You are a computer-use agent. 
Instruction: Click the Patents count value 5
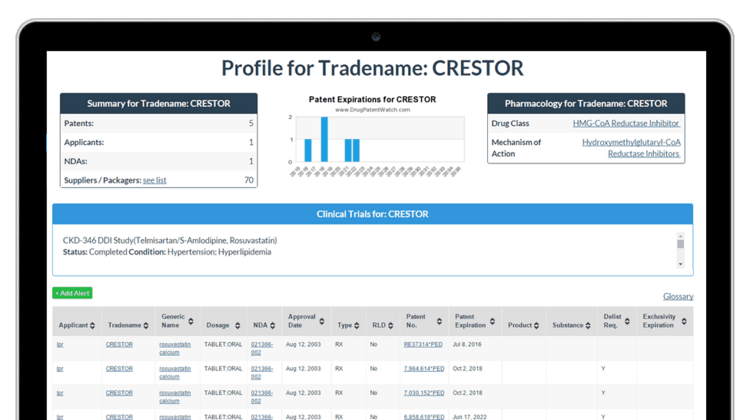coord(251,123)
